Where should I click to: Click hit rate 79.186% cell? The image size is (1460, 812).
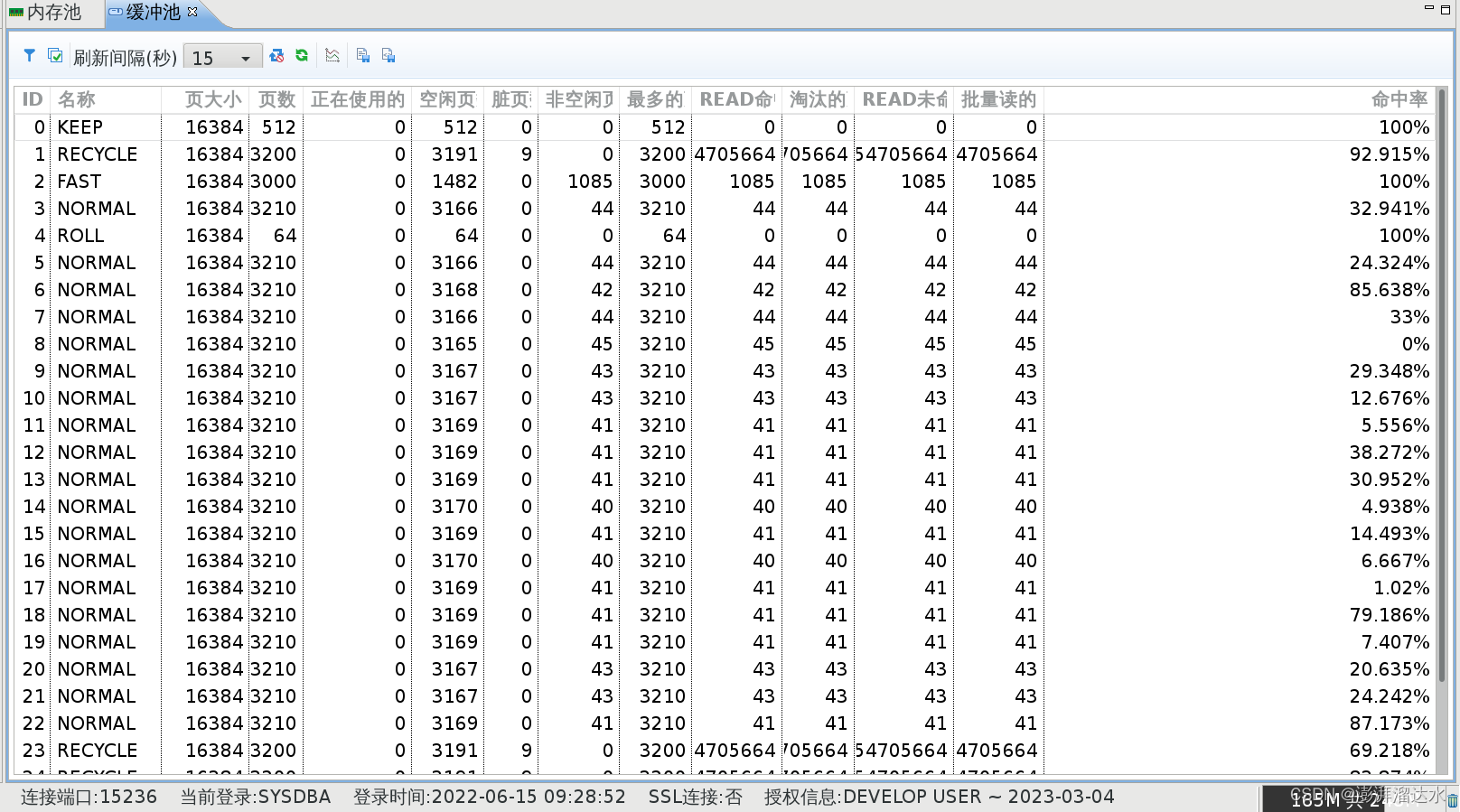[x=1390, y=615]
